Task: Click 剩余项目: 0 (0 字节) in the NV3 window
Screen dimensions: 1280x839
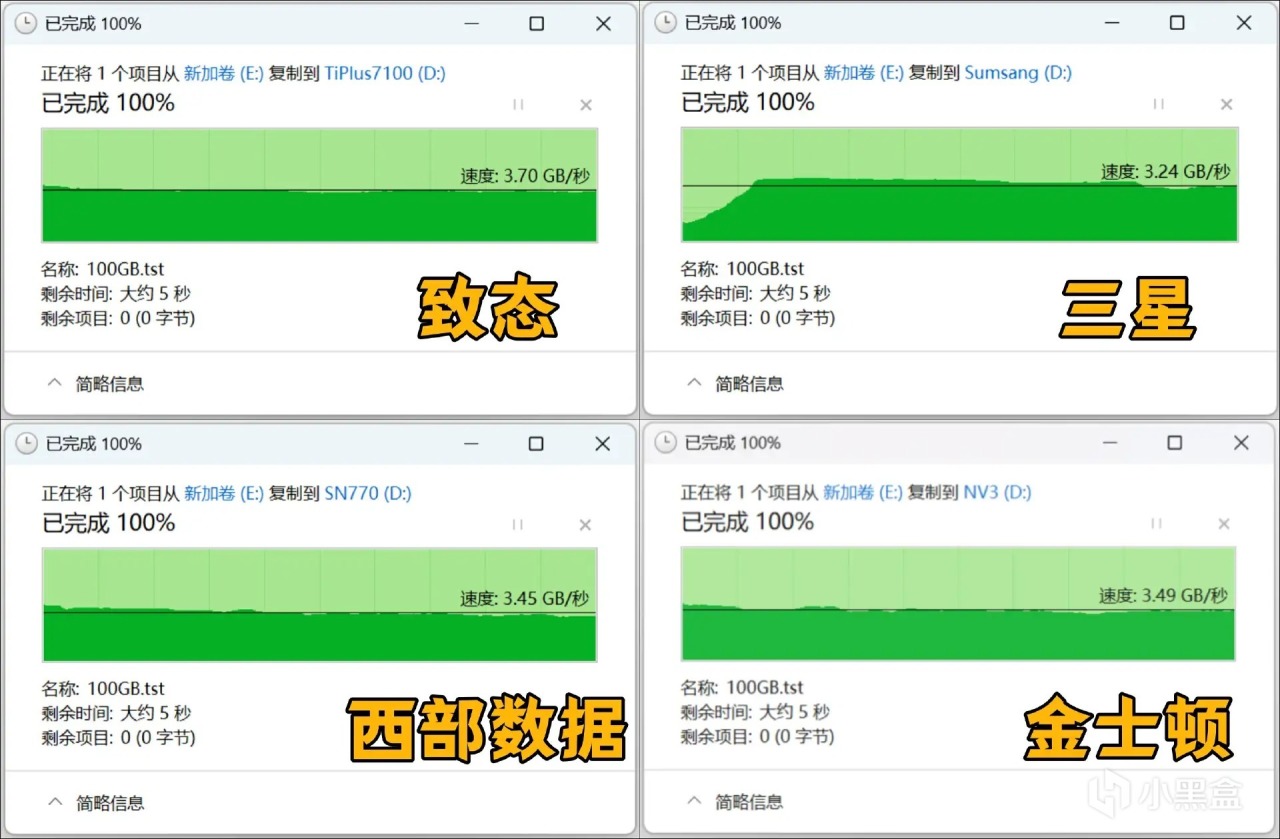Action: point(757,737)
